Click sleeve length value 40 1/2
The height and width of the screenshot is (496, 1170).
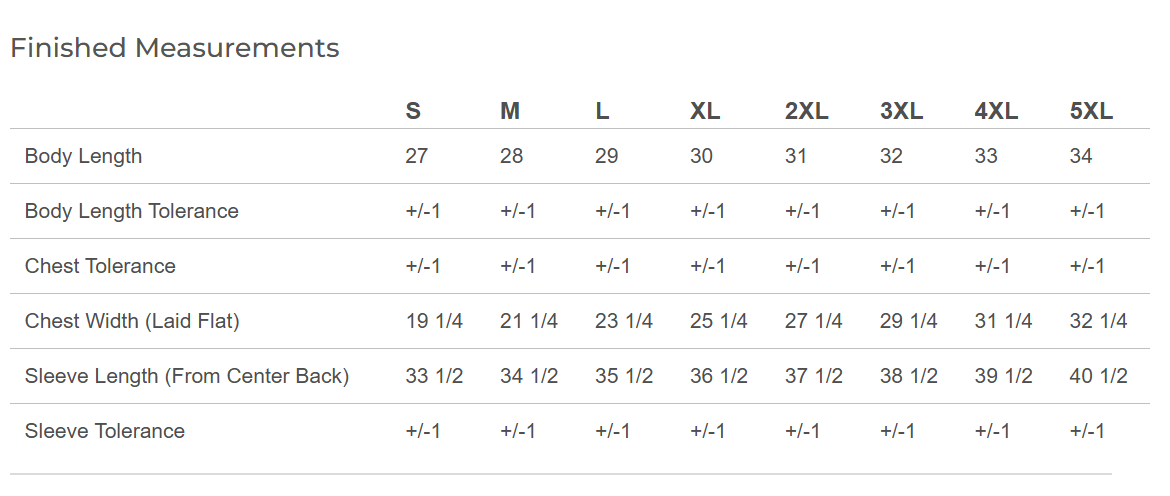point(1098,377)
